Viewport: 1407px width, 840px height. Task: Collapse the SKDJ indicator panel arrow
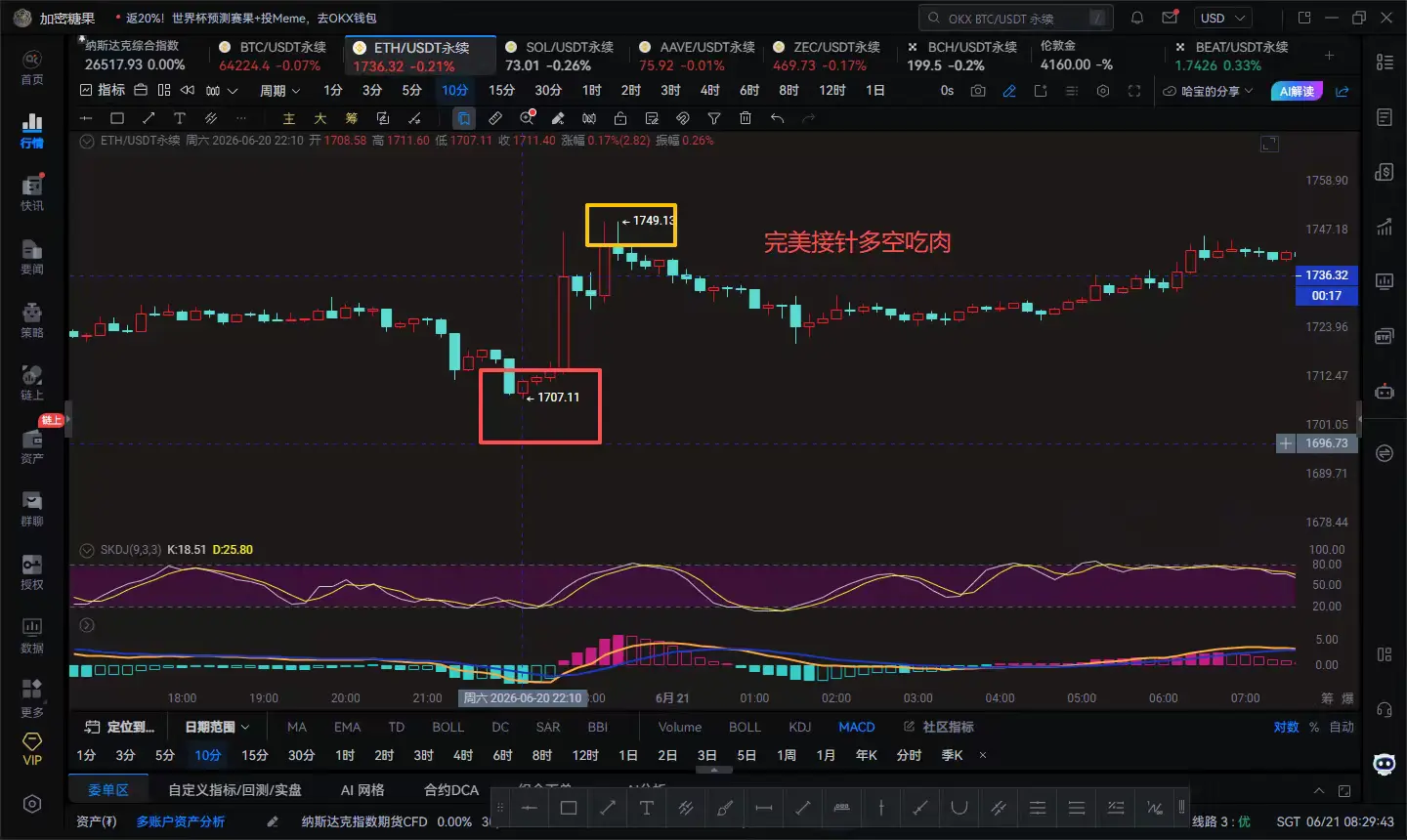click(x=86, y=550)
